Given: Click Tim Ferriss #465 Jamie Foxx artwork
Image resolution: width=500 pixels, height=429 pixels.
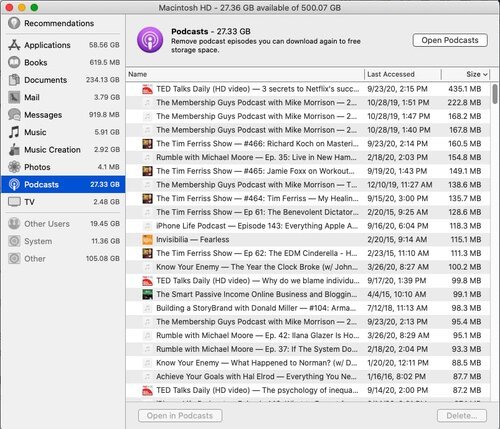Looking at the screenshot, I should [x=147, y=171].
